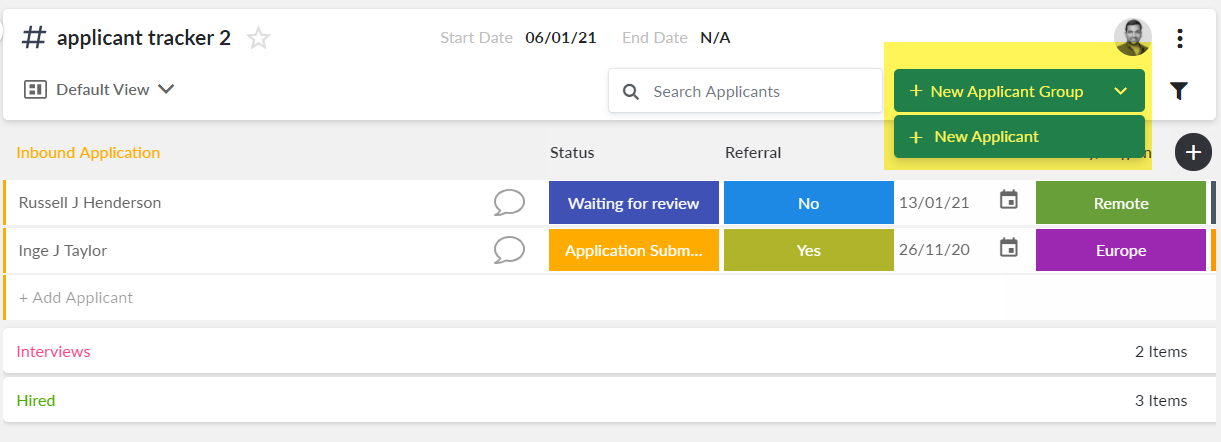Click the Status column header
1221x442 pixels.
(572, 152)
